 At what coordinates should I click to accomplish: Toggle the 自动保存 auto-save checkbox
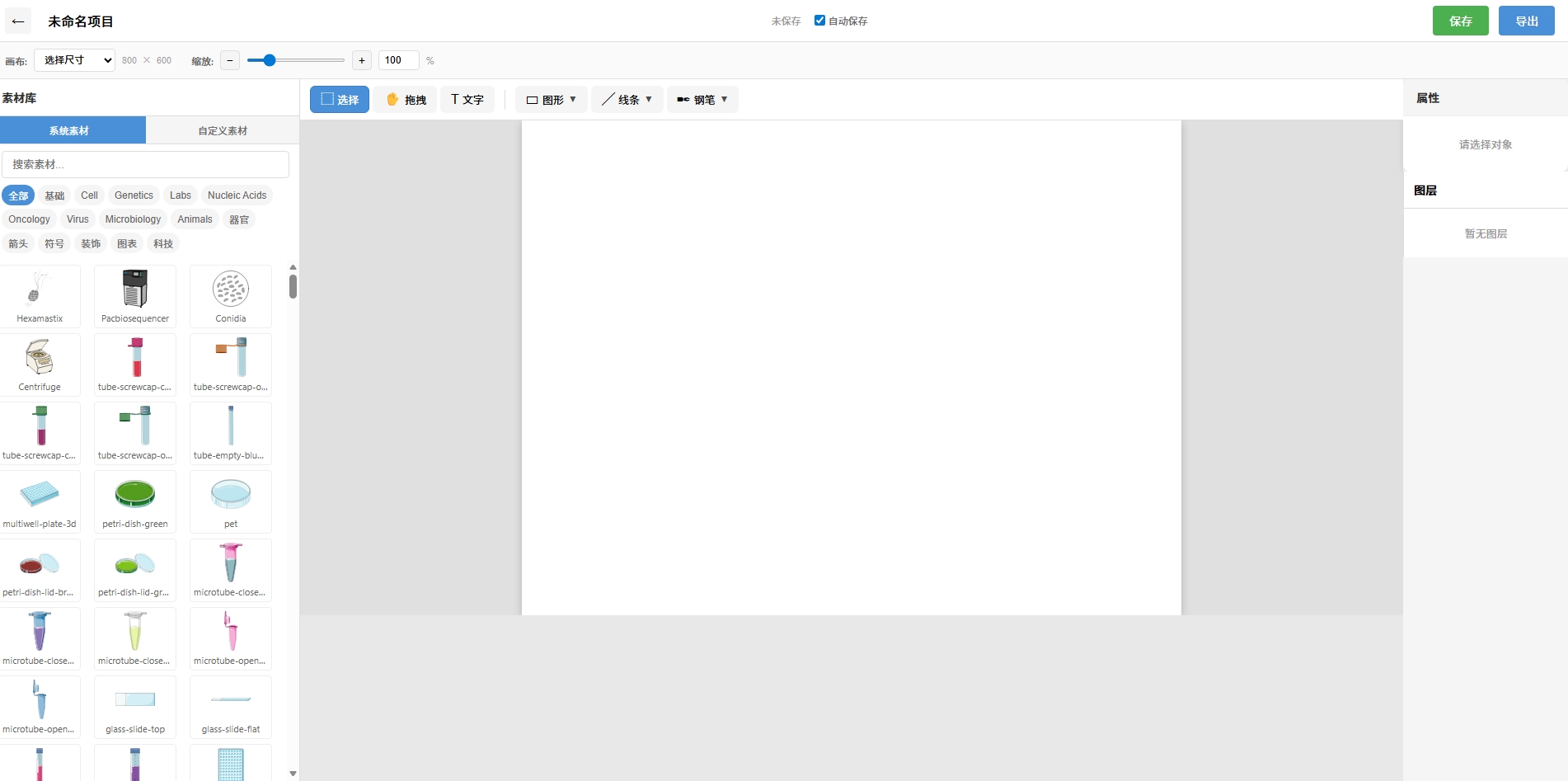(819, 21)
